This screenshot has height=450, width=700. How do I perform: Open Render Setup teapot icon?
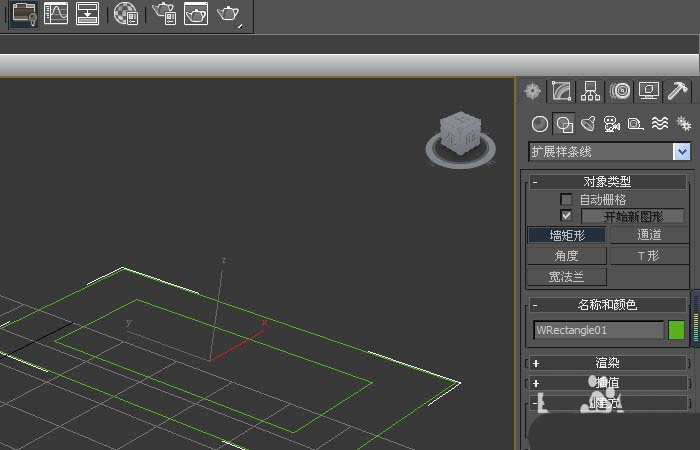164,13
